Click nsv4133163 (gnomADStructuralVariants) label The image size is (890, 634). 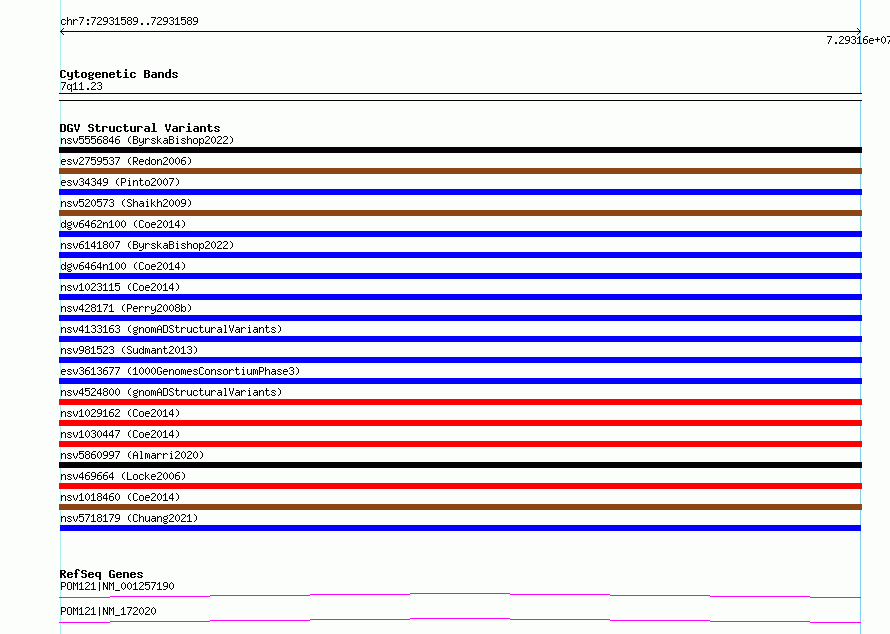pos(171,329)
